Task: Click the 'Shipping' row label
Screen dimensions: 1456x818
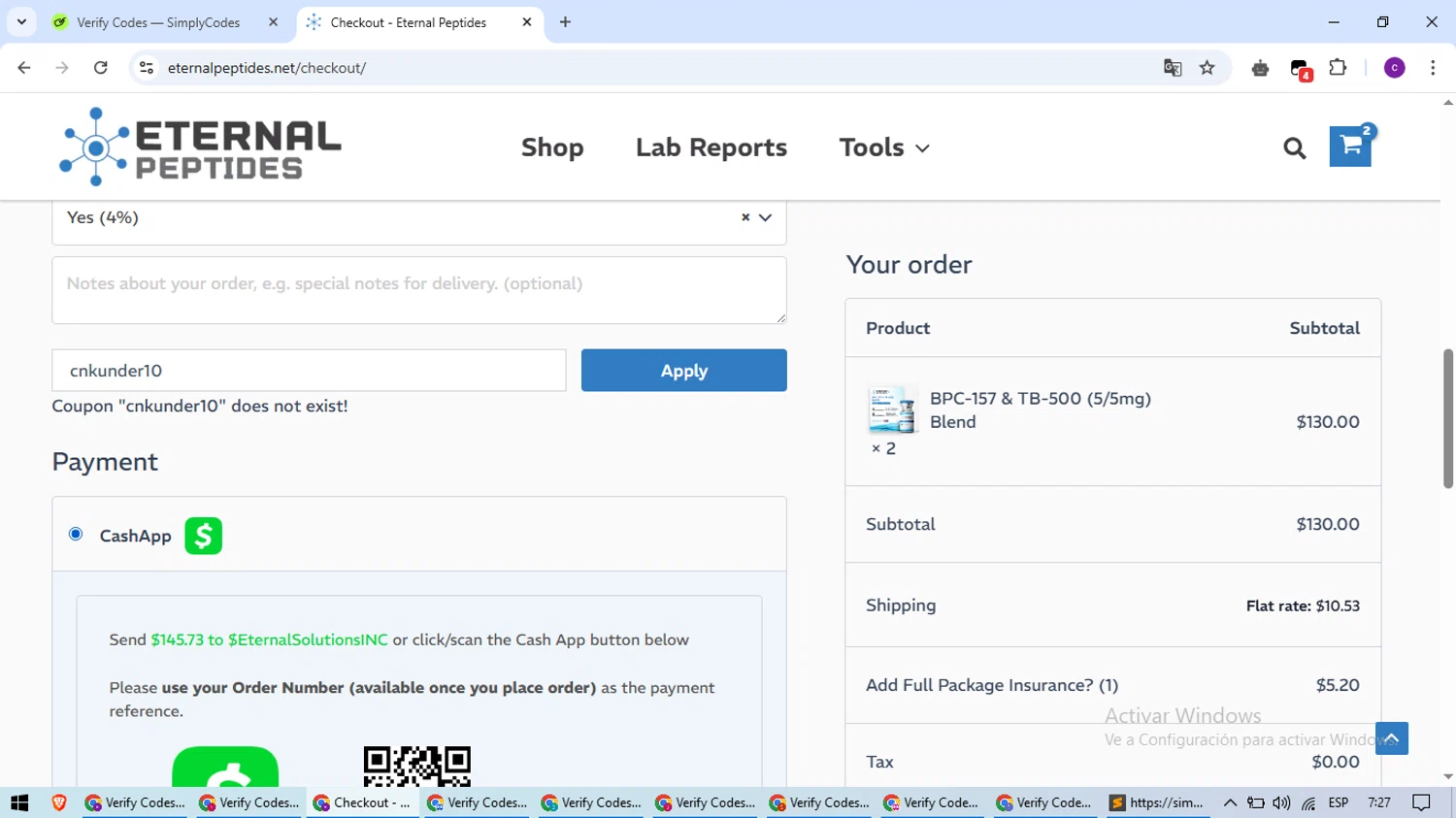Action: (x=901, y=605)
